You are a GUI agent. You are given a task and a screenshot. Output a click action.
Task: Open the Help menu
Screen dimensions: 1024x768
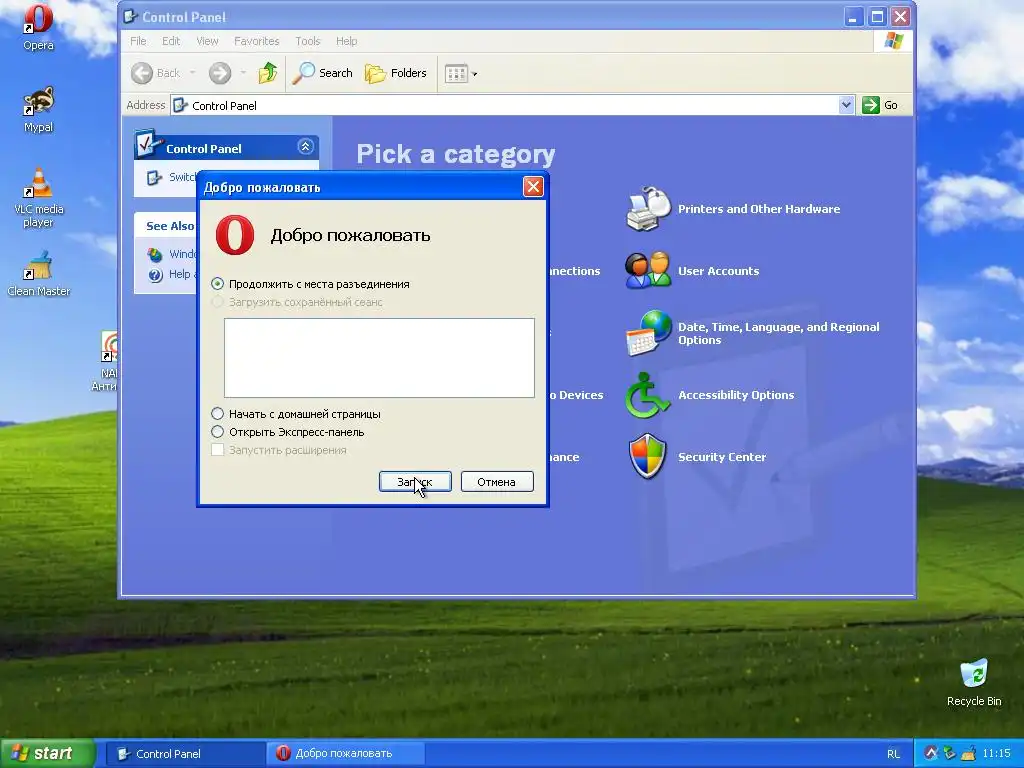[347, 41]
